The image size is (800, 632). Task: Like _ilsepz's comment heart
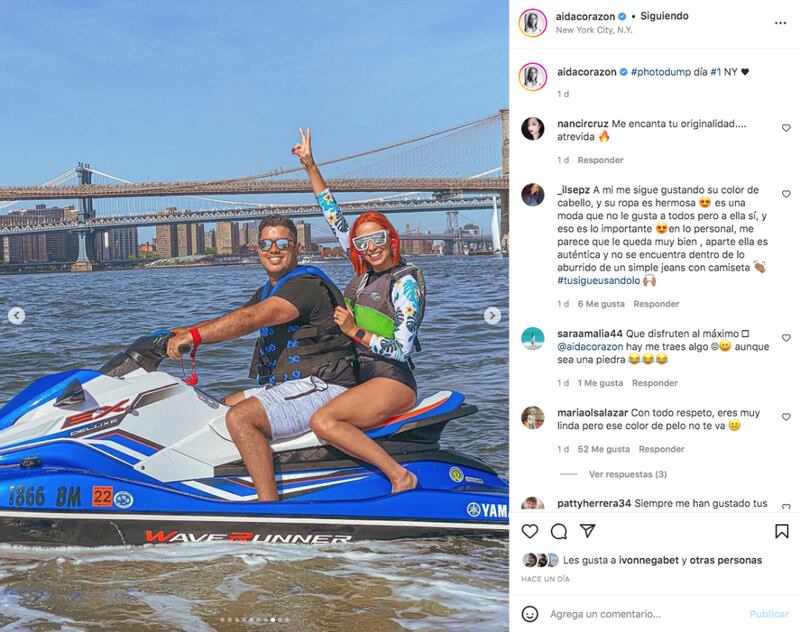(786, 194)
